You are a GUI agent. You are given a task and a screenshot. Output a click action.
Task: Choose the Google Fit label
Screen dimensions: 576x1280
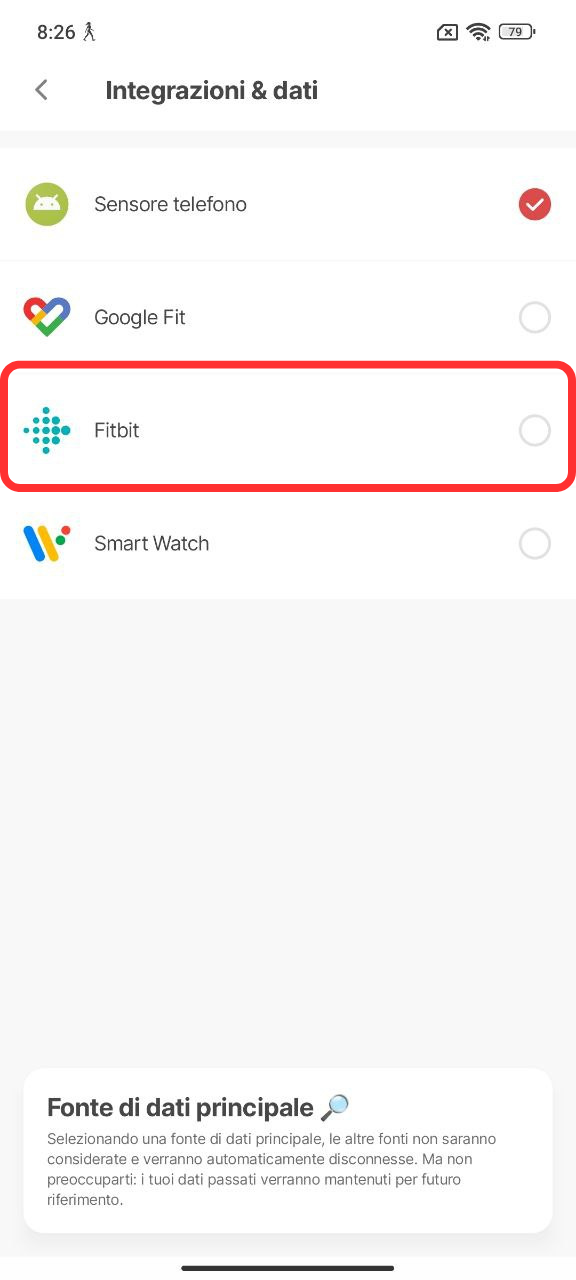point(140,317)
